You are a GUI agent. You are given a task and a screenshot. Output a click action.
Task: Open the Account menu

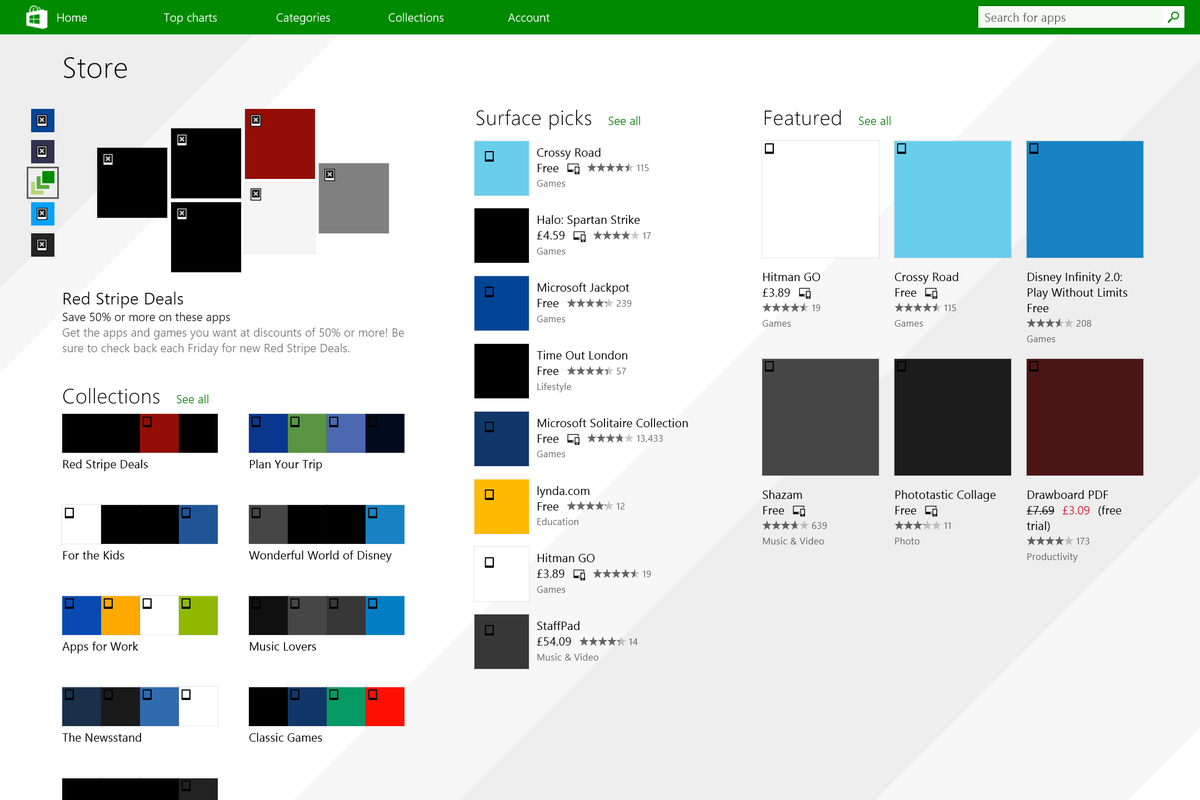pyautogui.click(x=529, y=17)
